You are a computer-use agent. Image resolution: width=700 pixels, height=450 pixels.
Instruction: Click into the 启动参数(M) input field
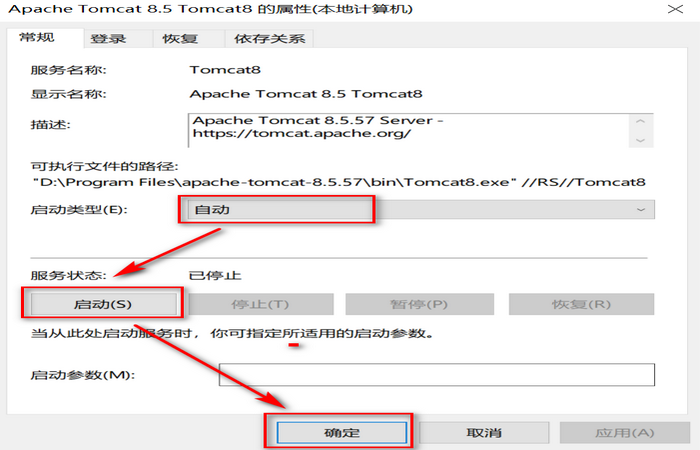tap(437, 375)
